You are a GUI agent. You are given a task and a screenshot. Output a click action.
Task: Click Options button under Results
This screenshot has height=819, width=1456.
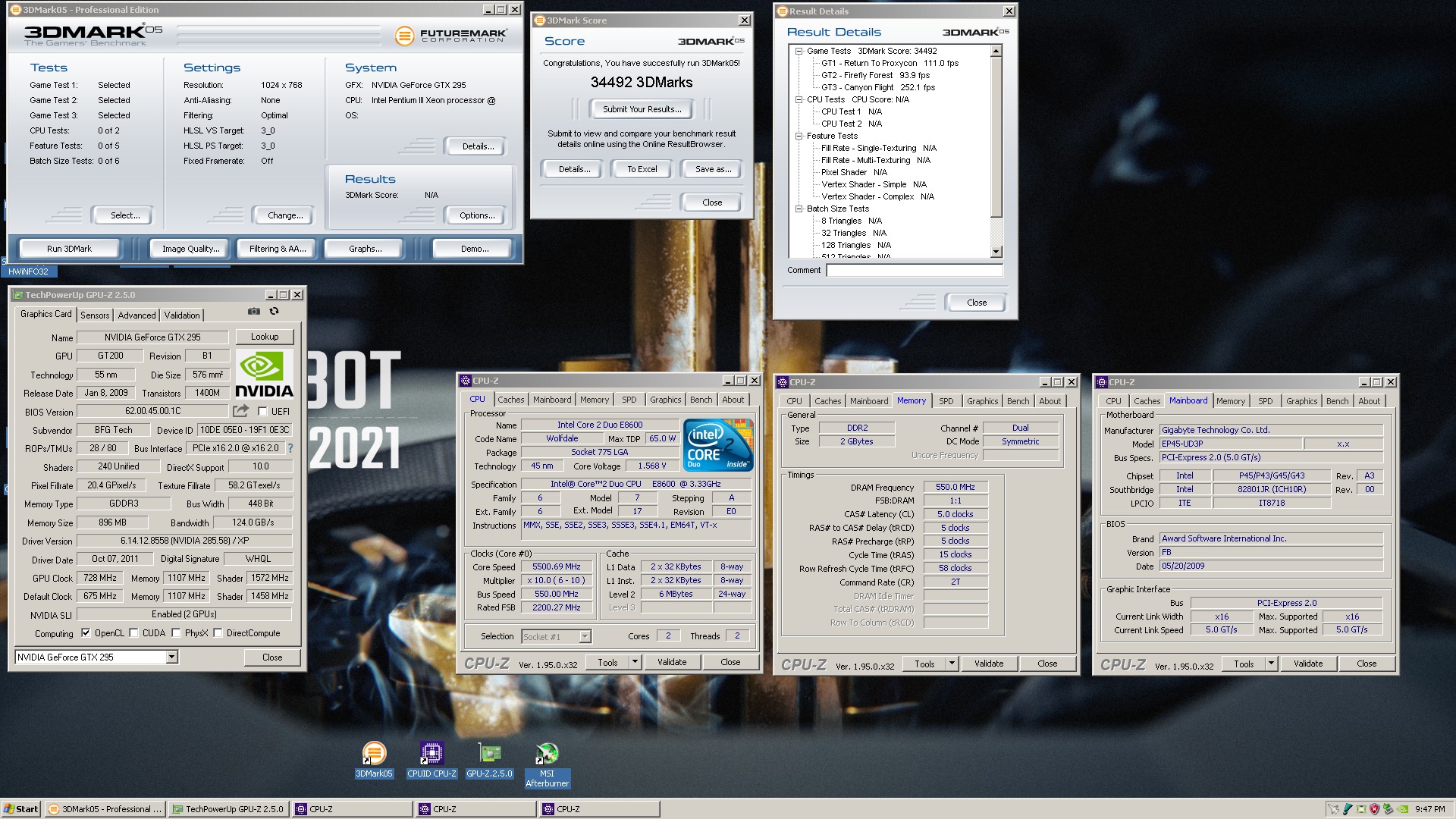pyautogui.click(x=477, y=215)
